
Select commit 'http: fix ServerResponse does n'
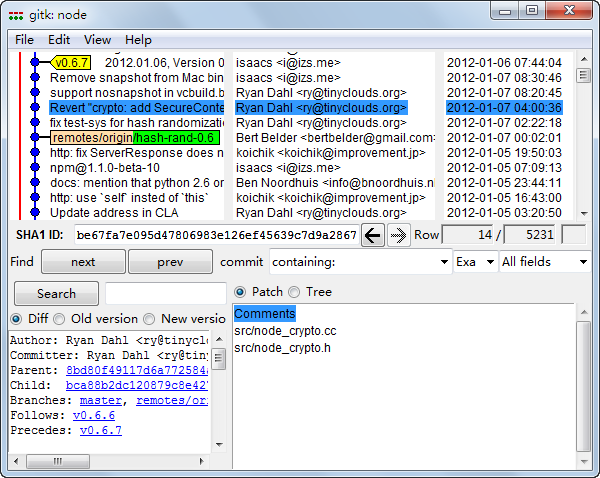click(137, 153)
